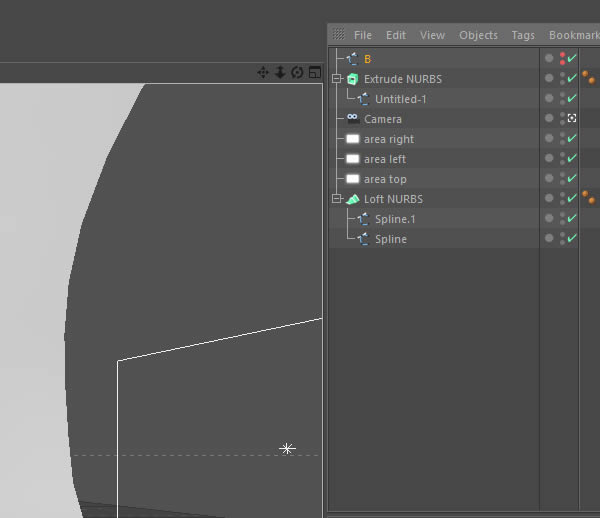
Task: Select the Extrude NURBS object name
Action: 403,79
